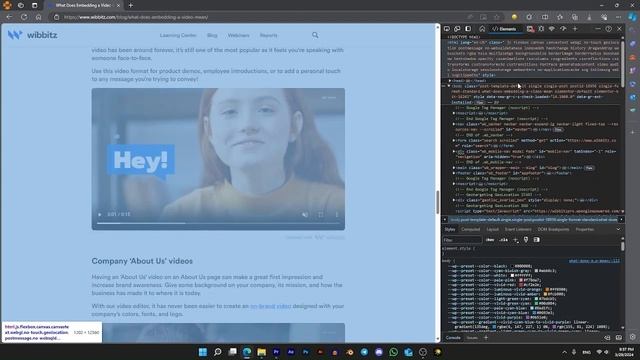Viewport: 640px width, 360px height.
Task: Click the video progress bar
Action: [x=218, y=223]
